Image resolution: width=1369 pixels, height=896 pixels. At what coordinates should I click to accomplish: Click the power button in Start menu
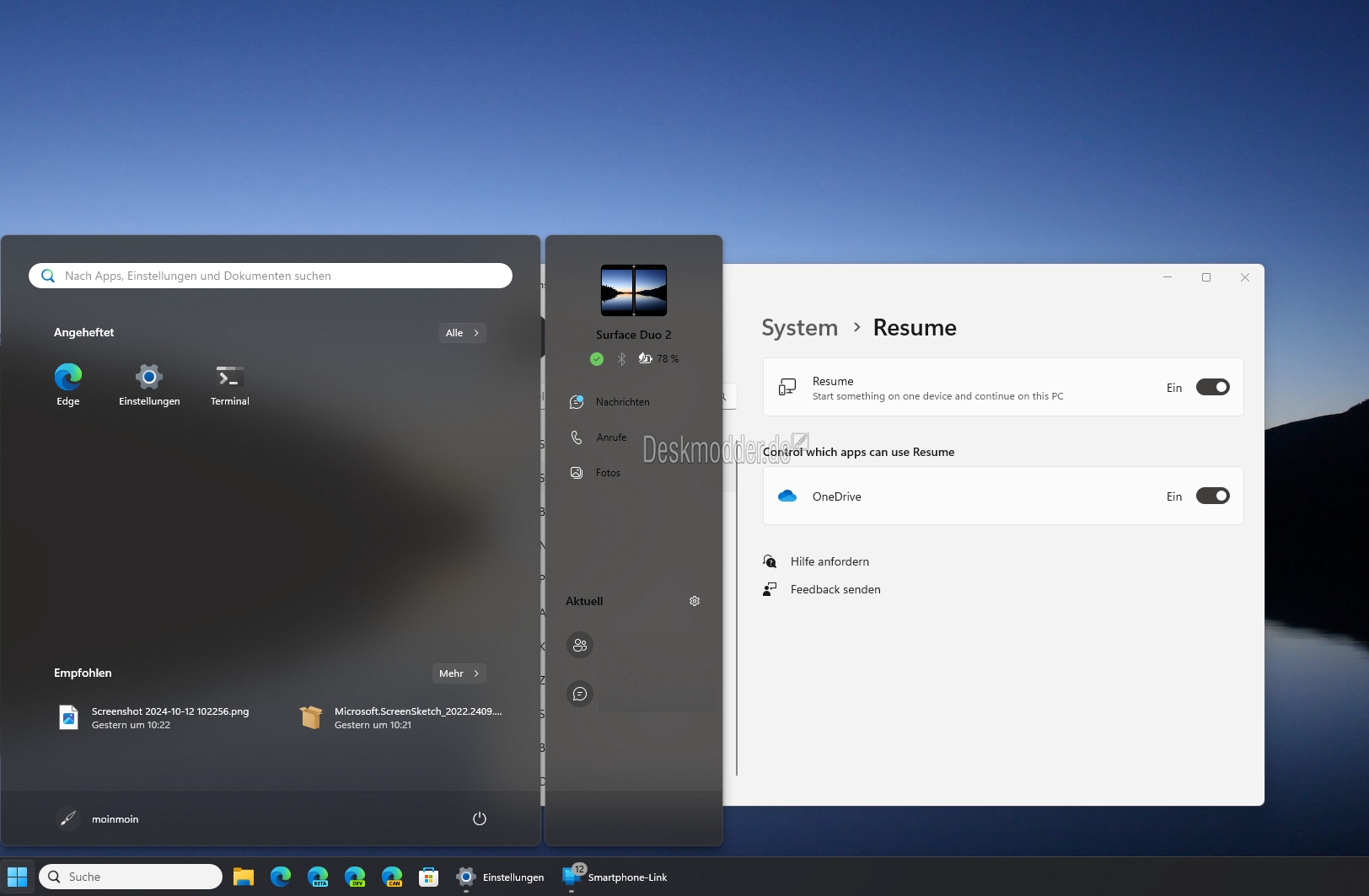coord(480,818)
